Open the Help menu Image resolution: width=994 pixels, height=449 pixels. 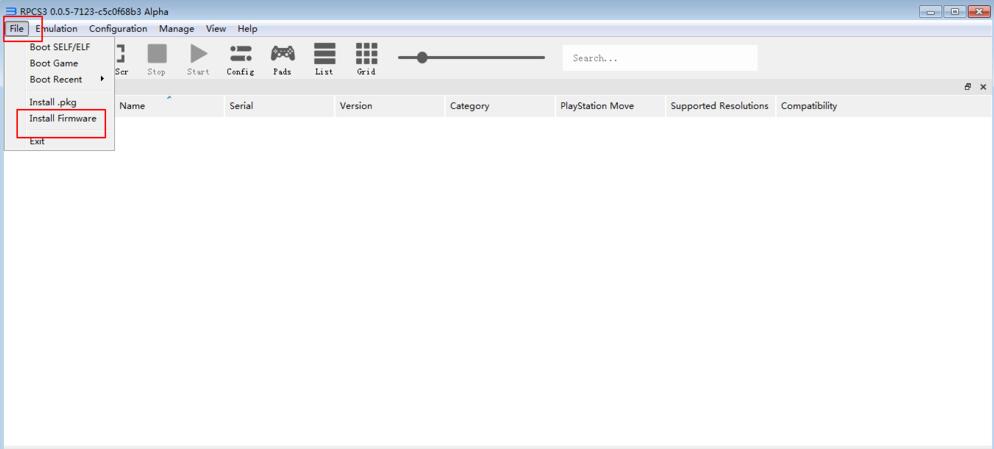tap(247, 29)
